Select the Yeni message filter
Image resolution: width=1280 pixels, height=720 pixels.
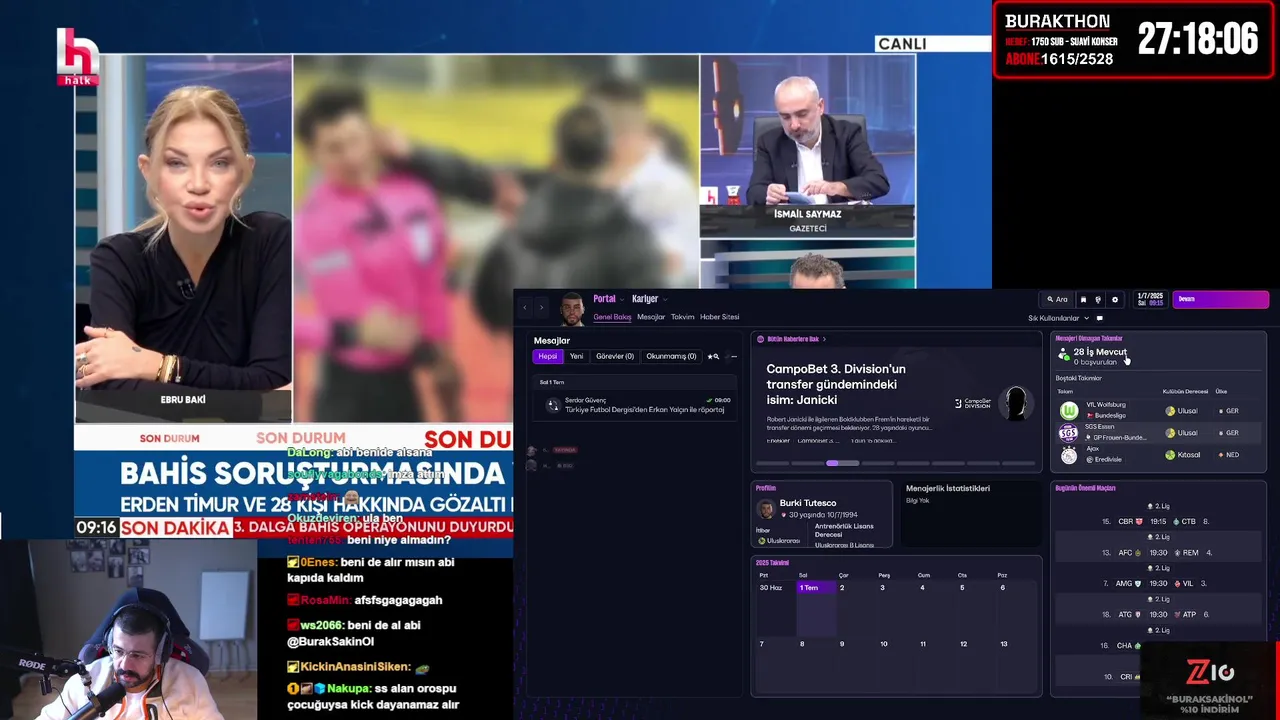(x=576, y=356)
